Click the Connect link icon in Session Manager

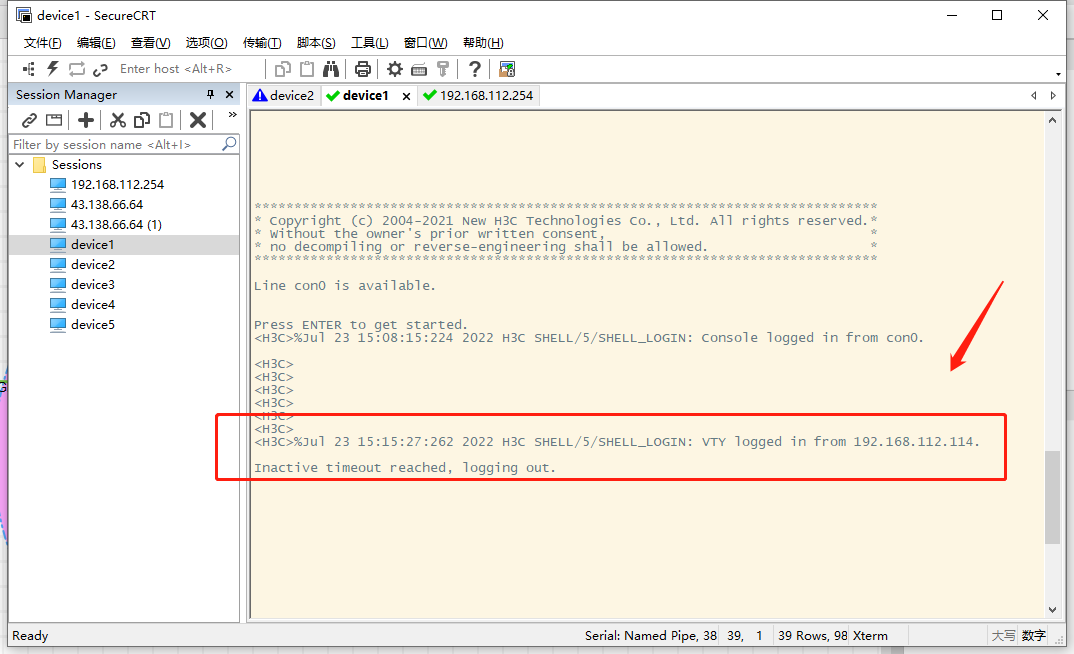(29, 121)
